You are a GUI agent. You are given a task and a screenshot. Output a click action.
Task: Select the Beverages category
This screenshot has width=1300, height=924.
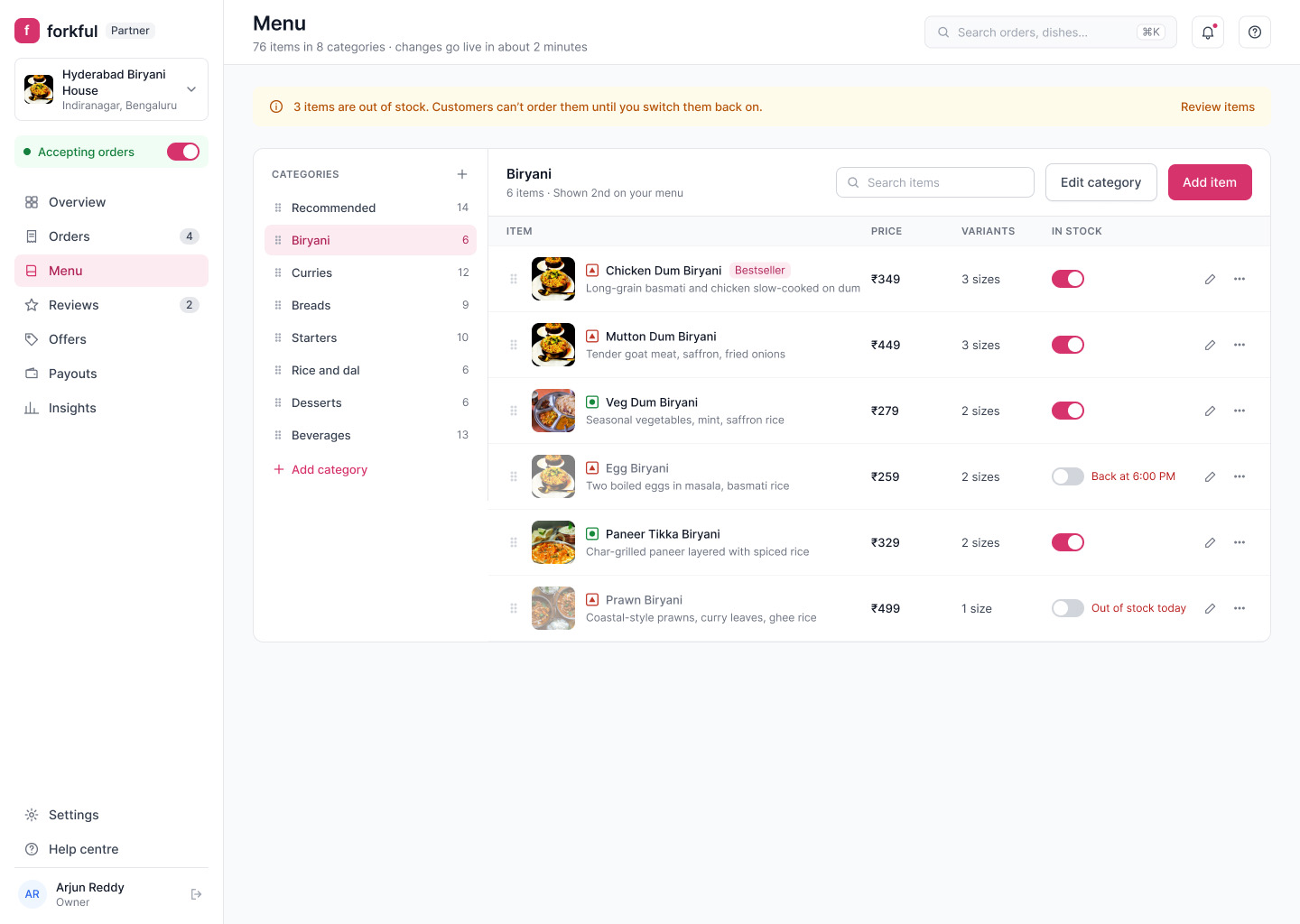[x=370, y=435]
